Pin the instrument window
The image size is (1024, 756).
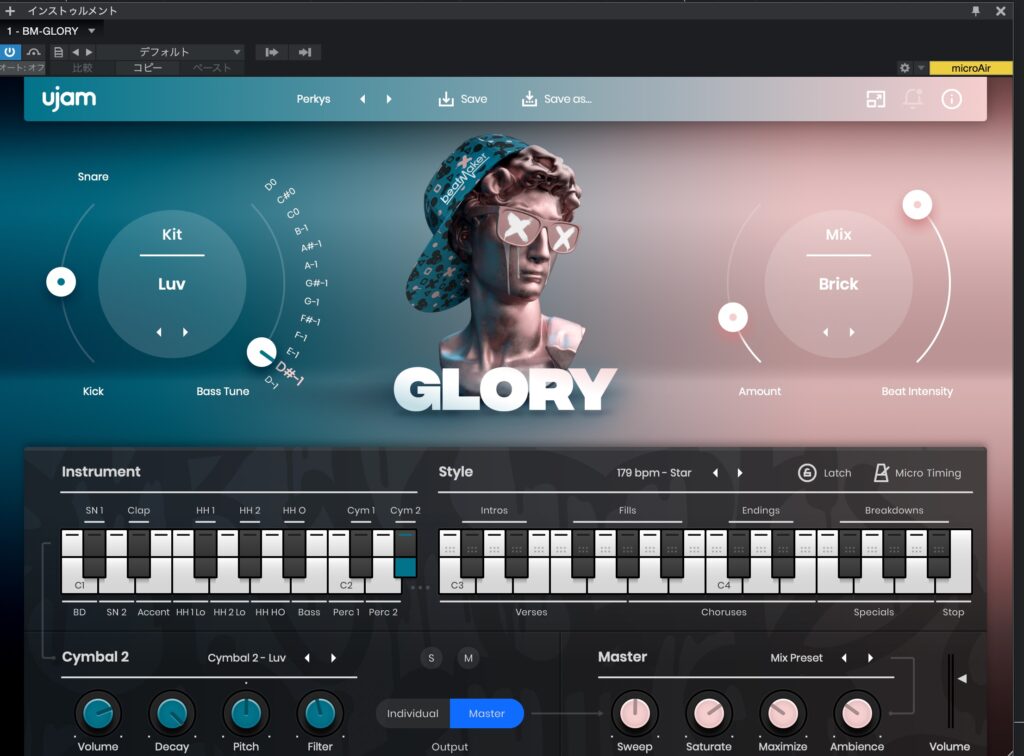[976, 11]
